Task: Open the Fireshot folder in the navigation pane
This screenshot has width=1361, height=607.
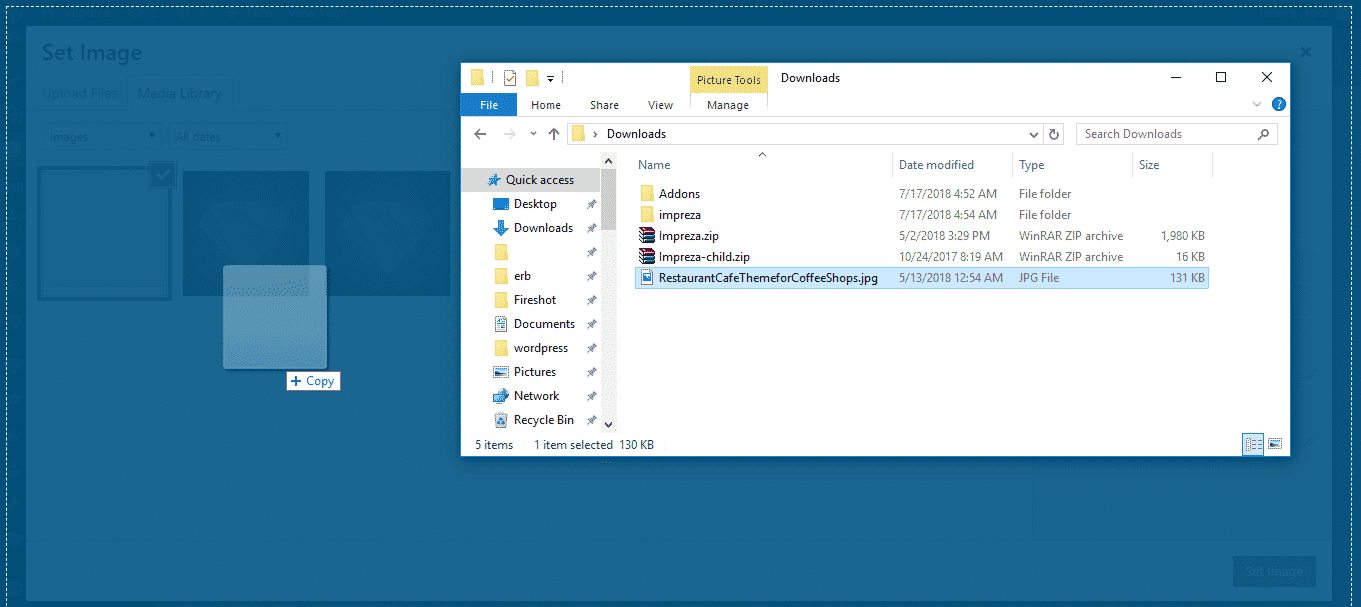Action: (534, 300)
